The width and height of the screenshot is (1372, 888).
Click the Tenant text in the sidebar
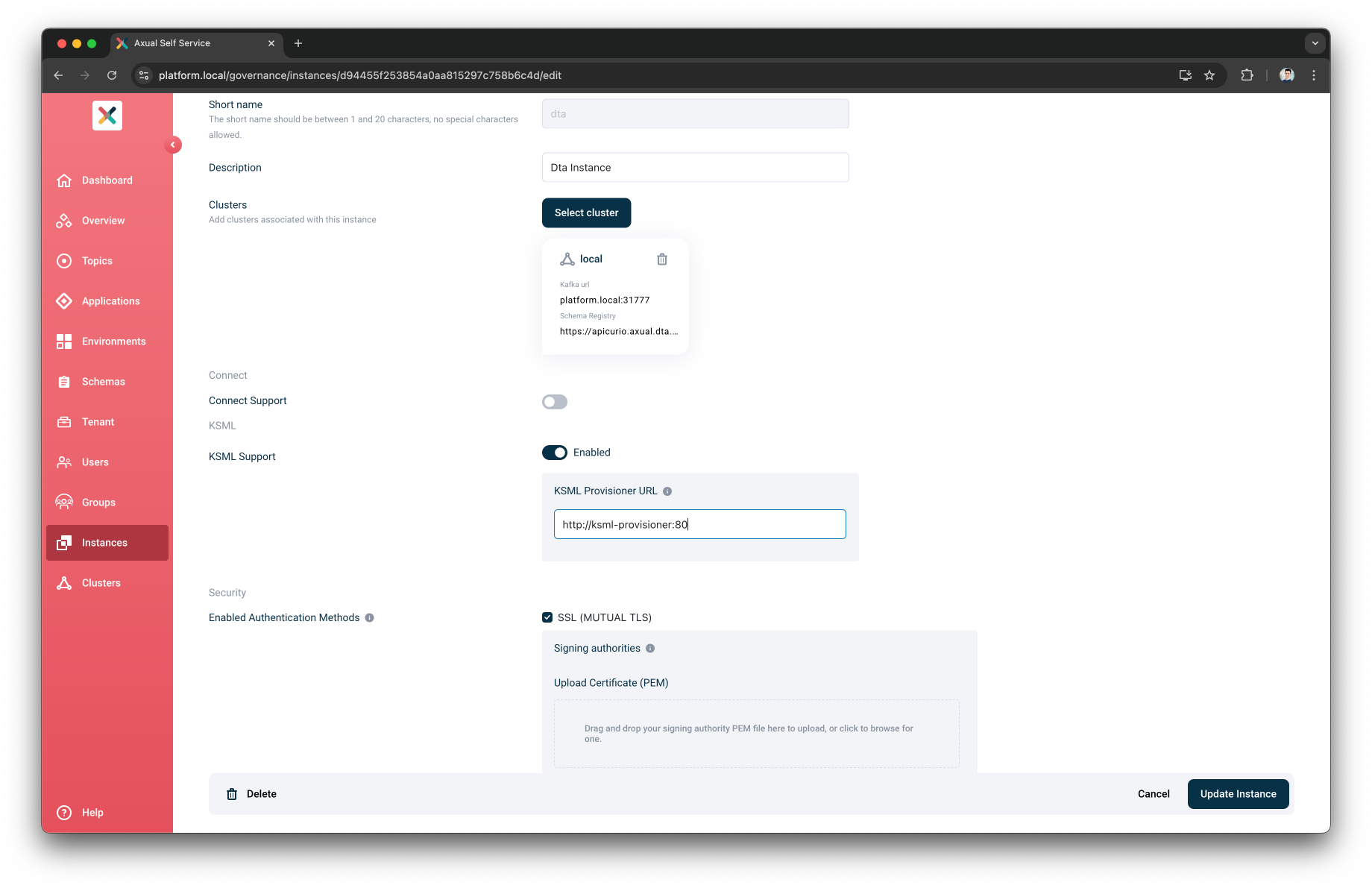98,422
